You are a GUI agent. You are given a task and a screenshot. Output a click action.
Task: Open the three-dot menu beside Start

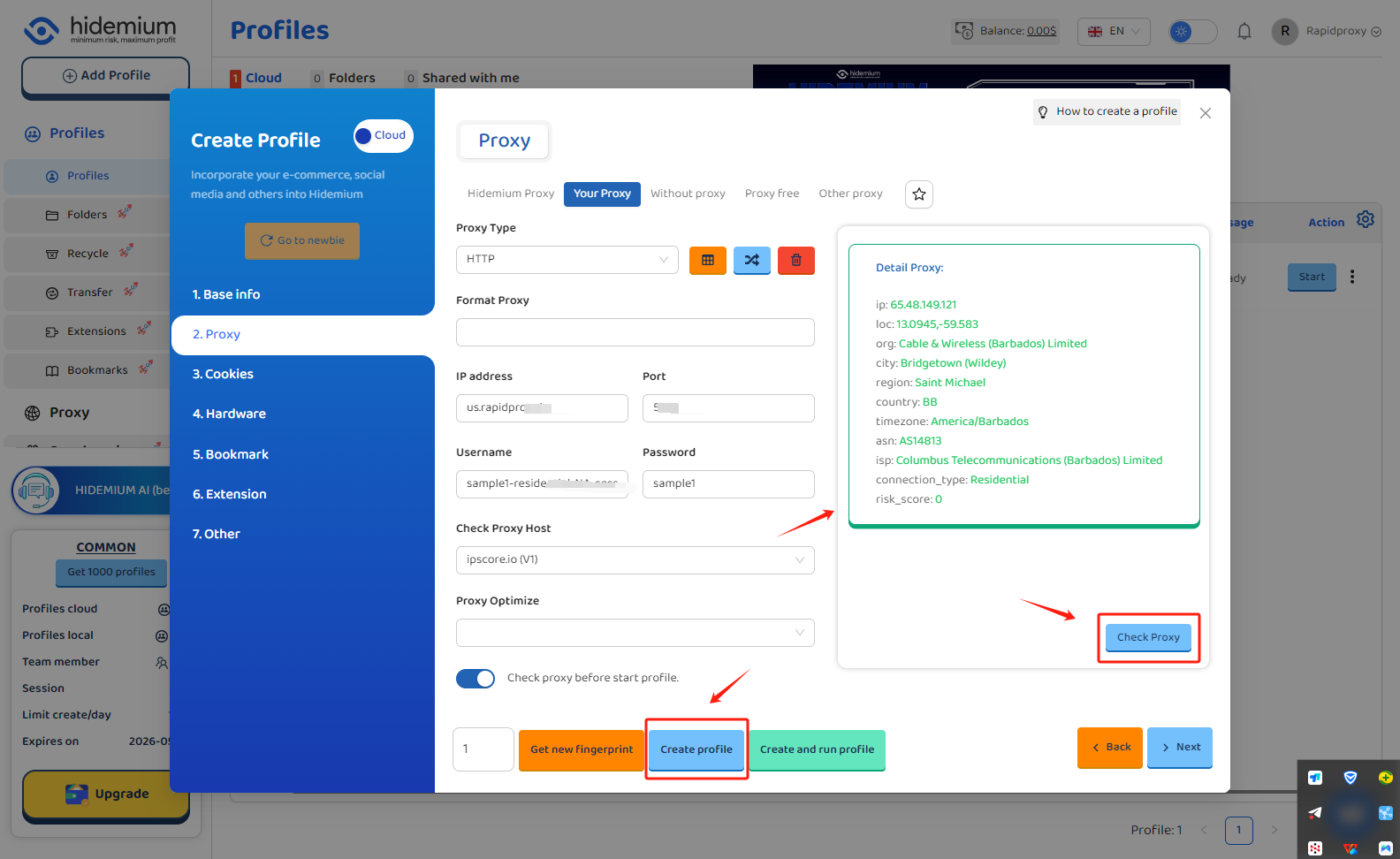[x=1352, y=277]
